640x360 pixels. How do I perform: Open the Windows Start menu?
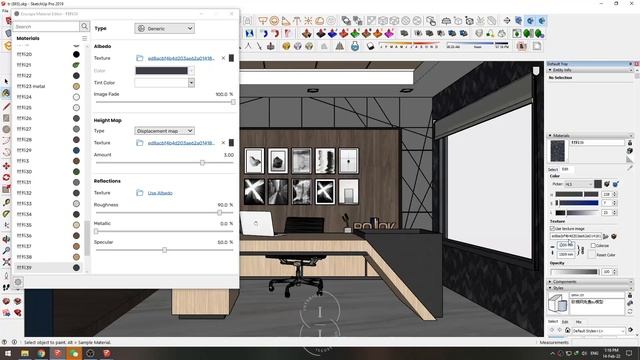tap(7, 353)
